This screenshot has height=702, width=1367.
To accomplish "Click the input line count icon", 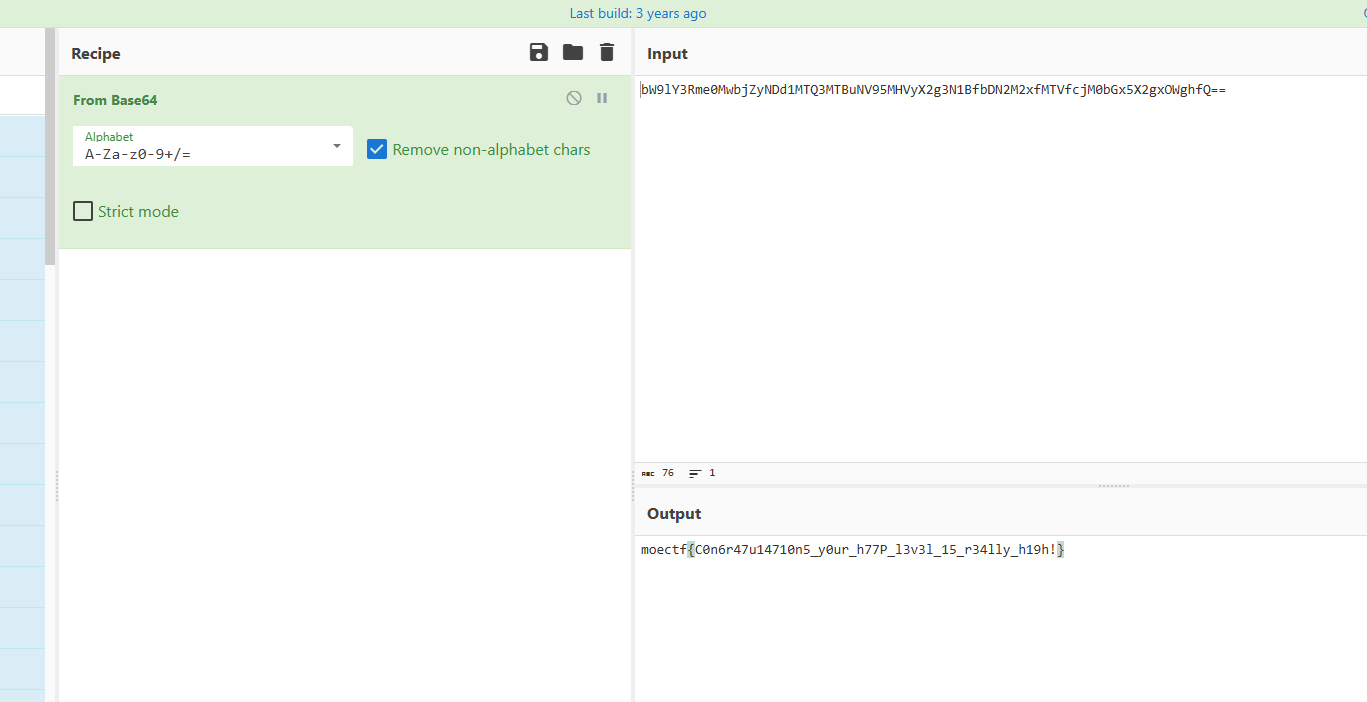I will (695, 473).
